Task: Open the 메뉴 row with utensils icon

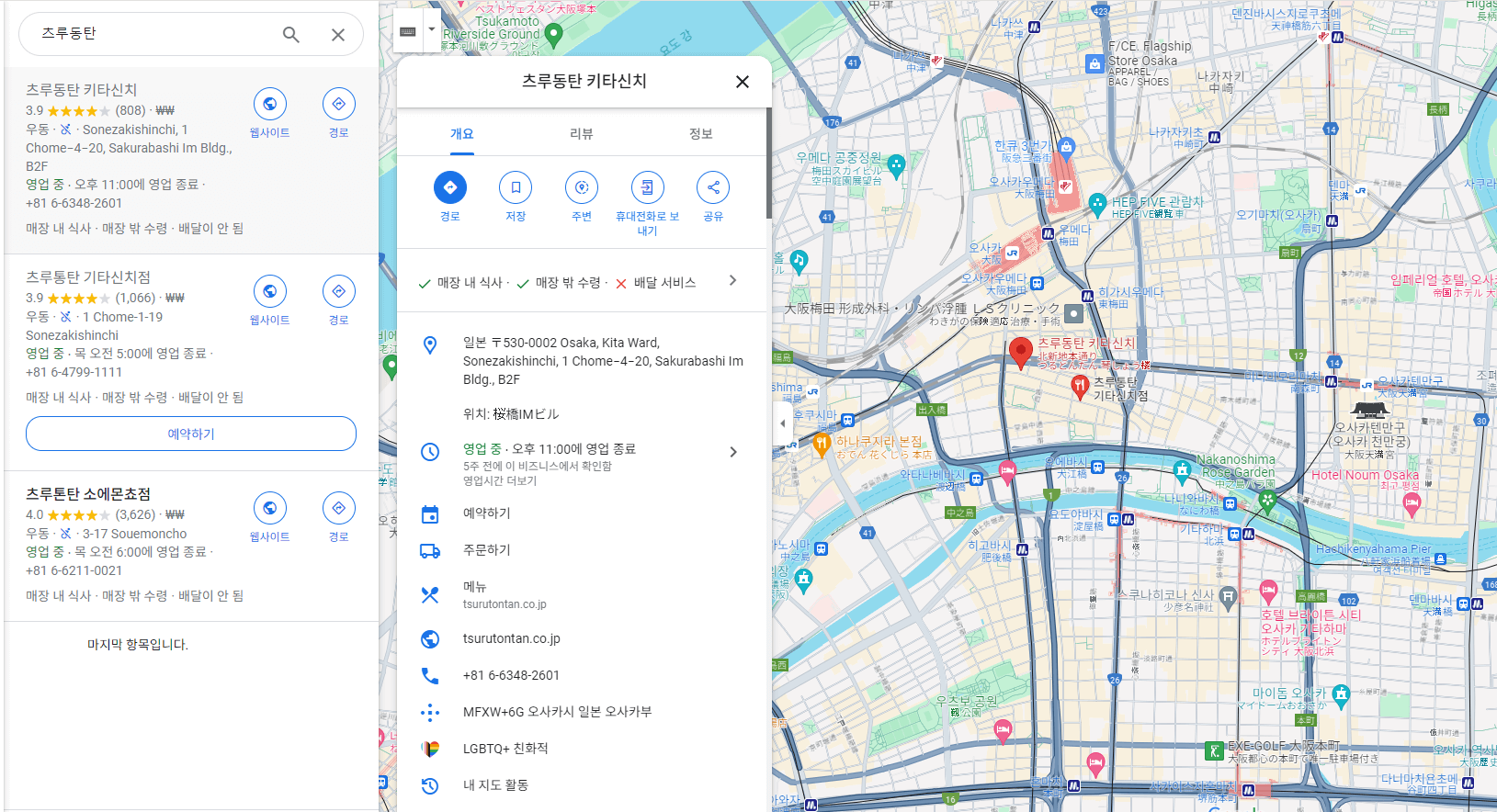Action: [582, 594]
